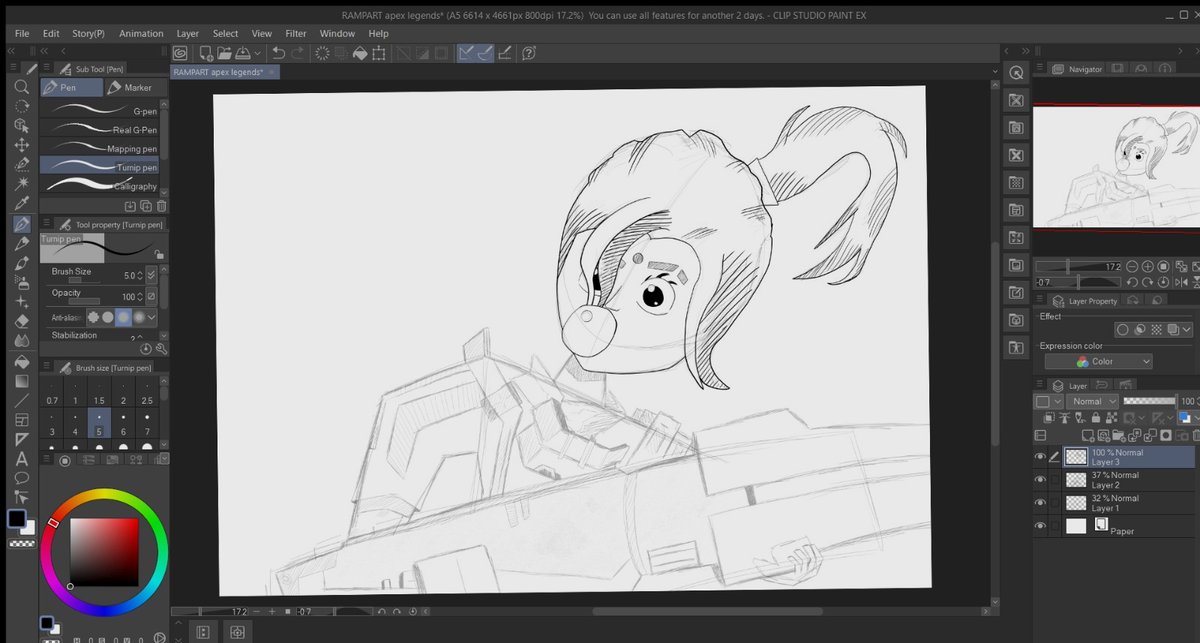The height and width of the screenshot is (643, 1200).
Task: Select the Operation object tool
Action: point(21,126)
